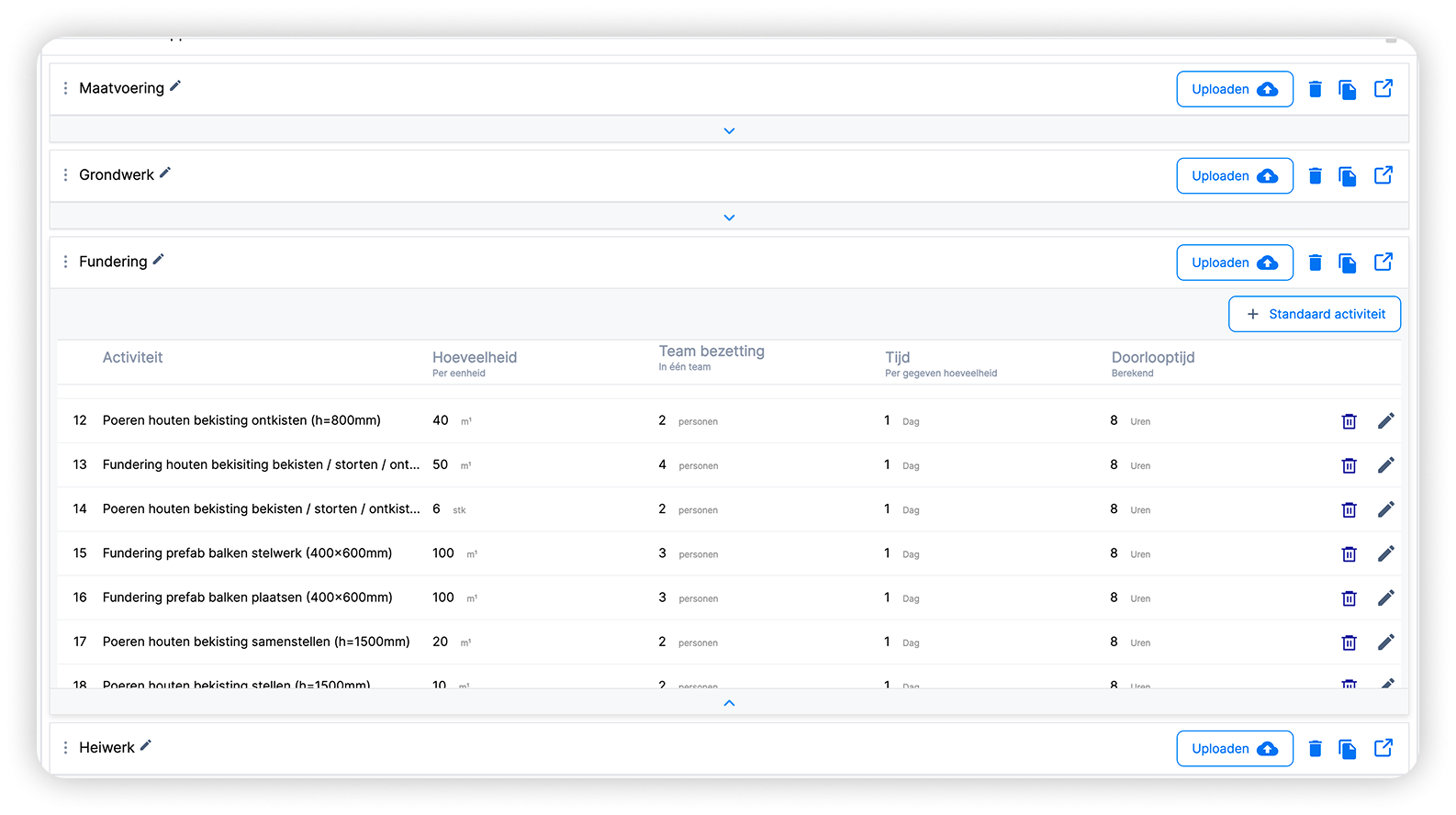Expand the Grondwerk section chevron
This screenshot has width=1456, height=815.
pos(729,218)
